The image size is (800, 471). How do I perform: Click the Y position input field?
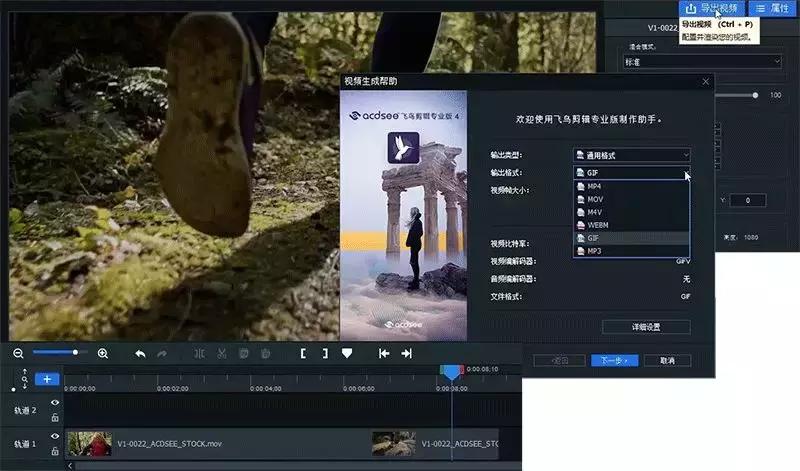point(747,201)
